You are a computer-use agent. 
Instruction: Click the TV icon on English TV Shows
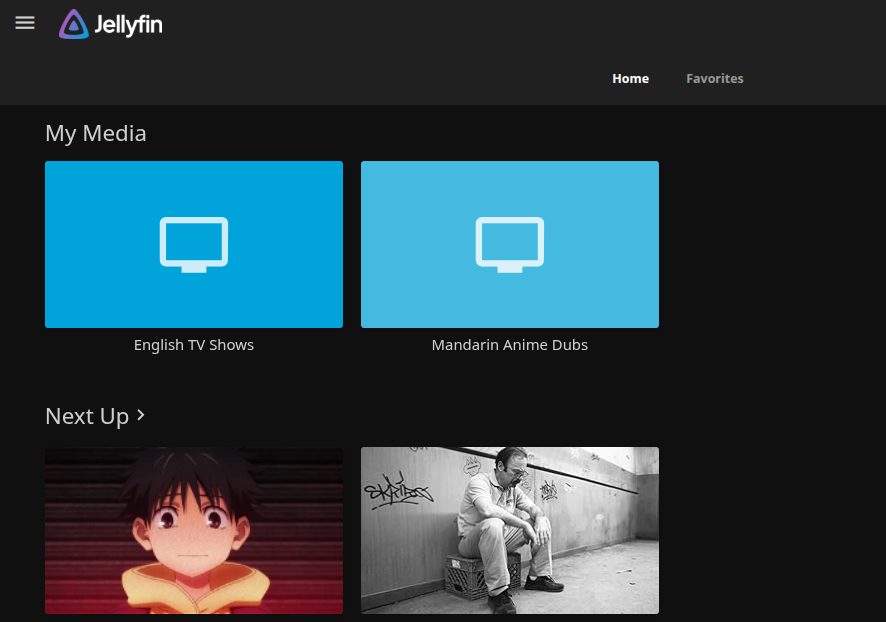pos(194,244)
